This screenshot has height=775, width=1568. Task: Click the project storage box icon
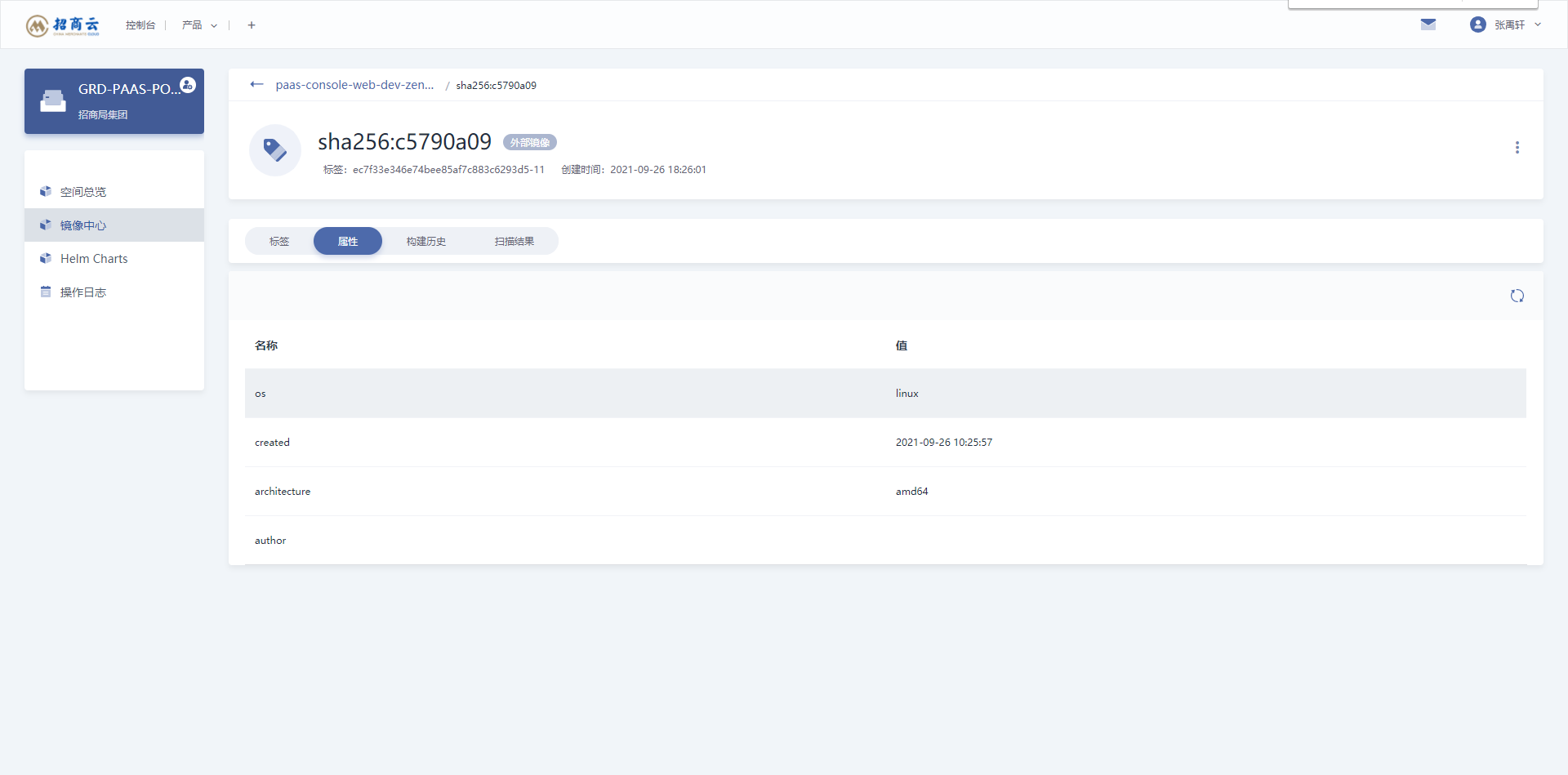click(53, 101)
